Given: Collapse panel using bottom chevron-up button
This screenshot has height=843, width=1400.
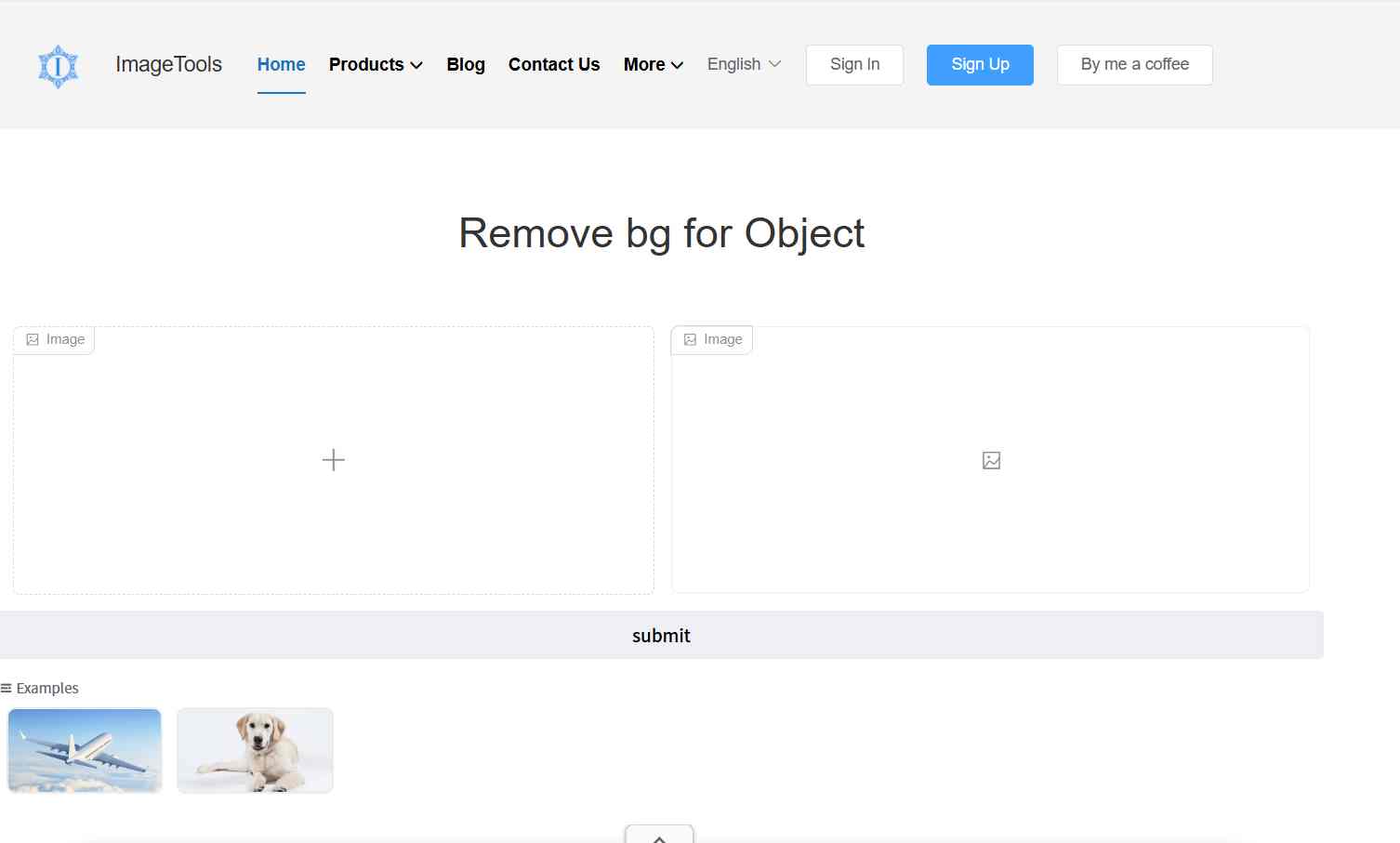Looking at the screenshot, I should [659, 835].
